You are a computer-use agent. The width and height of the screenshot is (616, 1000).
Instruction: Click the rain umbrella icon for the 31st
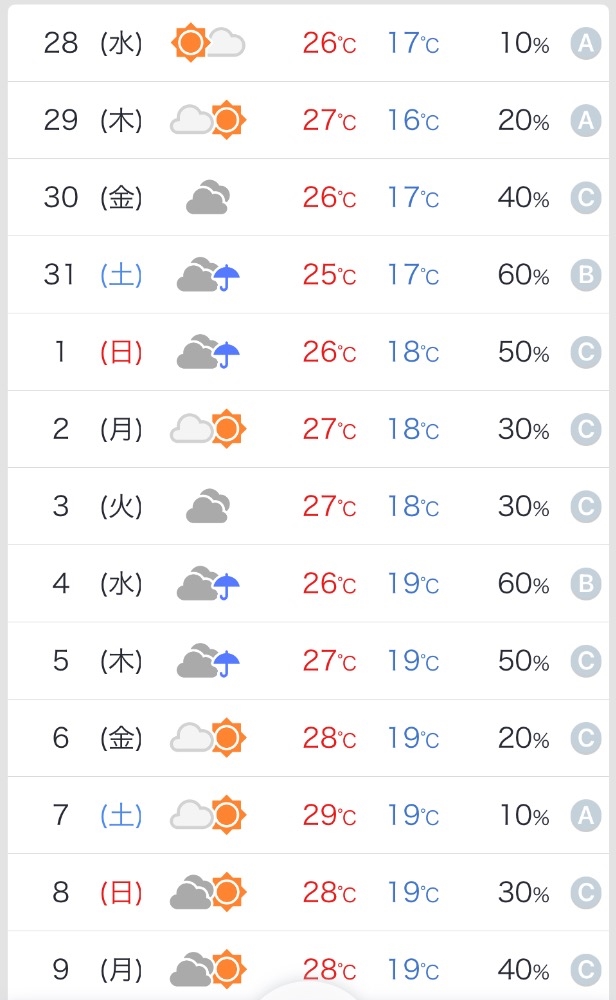tap(226, 278)
